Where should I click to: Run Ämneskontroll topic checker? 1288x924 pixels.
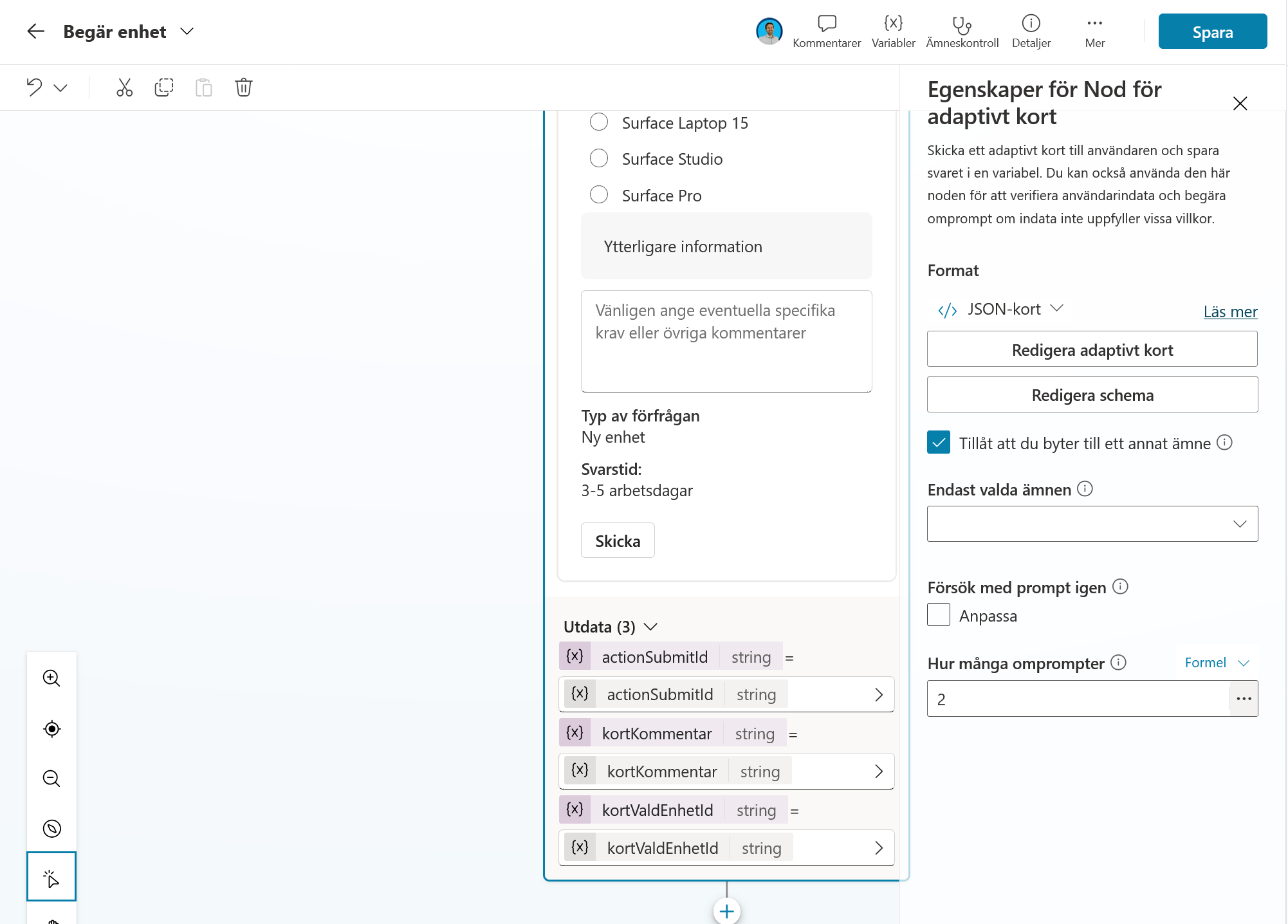click(962, 32)
